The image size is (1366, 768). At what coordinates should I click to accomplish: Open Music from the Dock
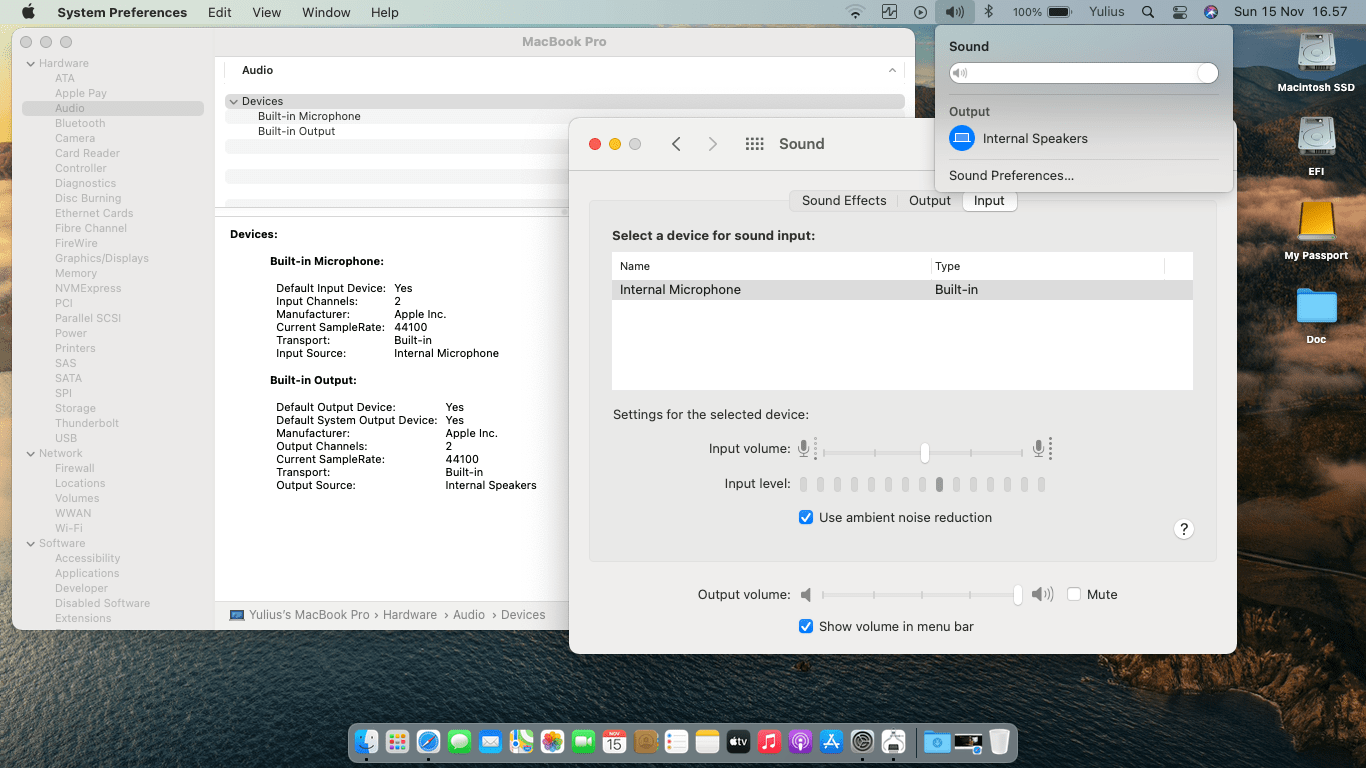[769, 742]
